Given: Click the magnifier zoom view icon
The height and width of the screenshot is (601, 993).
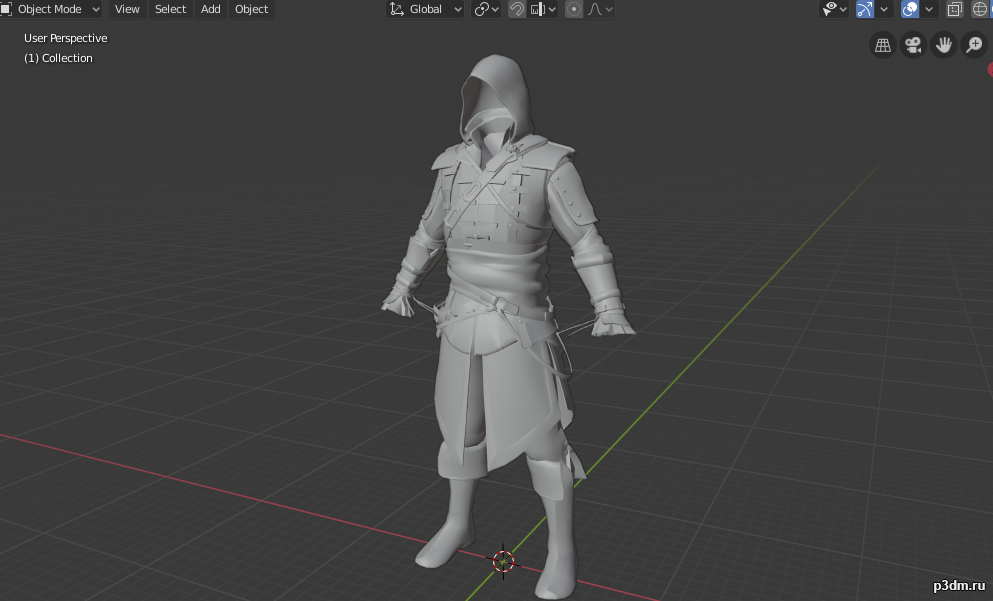Looking at the screenshot, I should [973, 45].
